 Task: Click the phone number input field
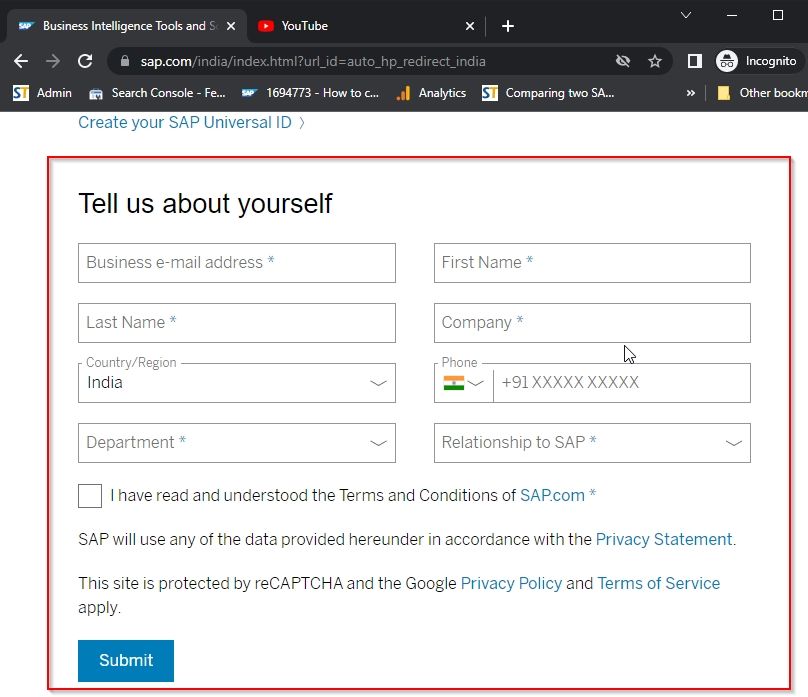[621, 383]
